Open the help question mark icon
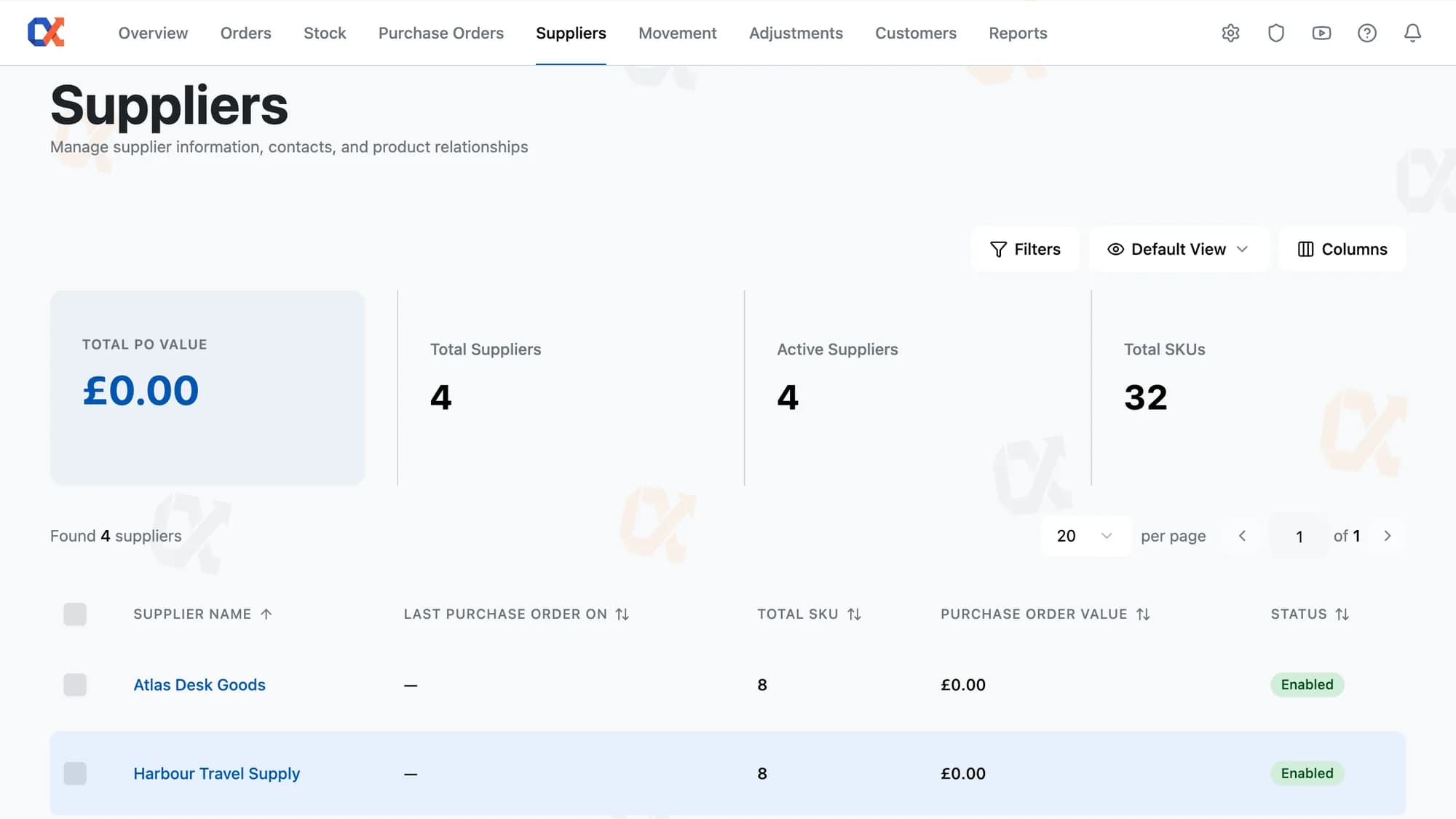1456x819 pixels. pos(1367,33)
